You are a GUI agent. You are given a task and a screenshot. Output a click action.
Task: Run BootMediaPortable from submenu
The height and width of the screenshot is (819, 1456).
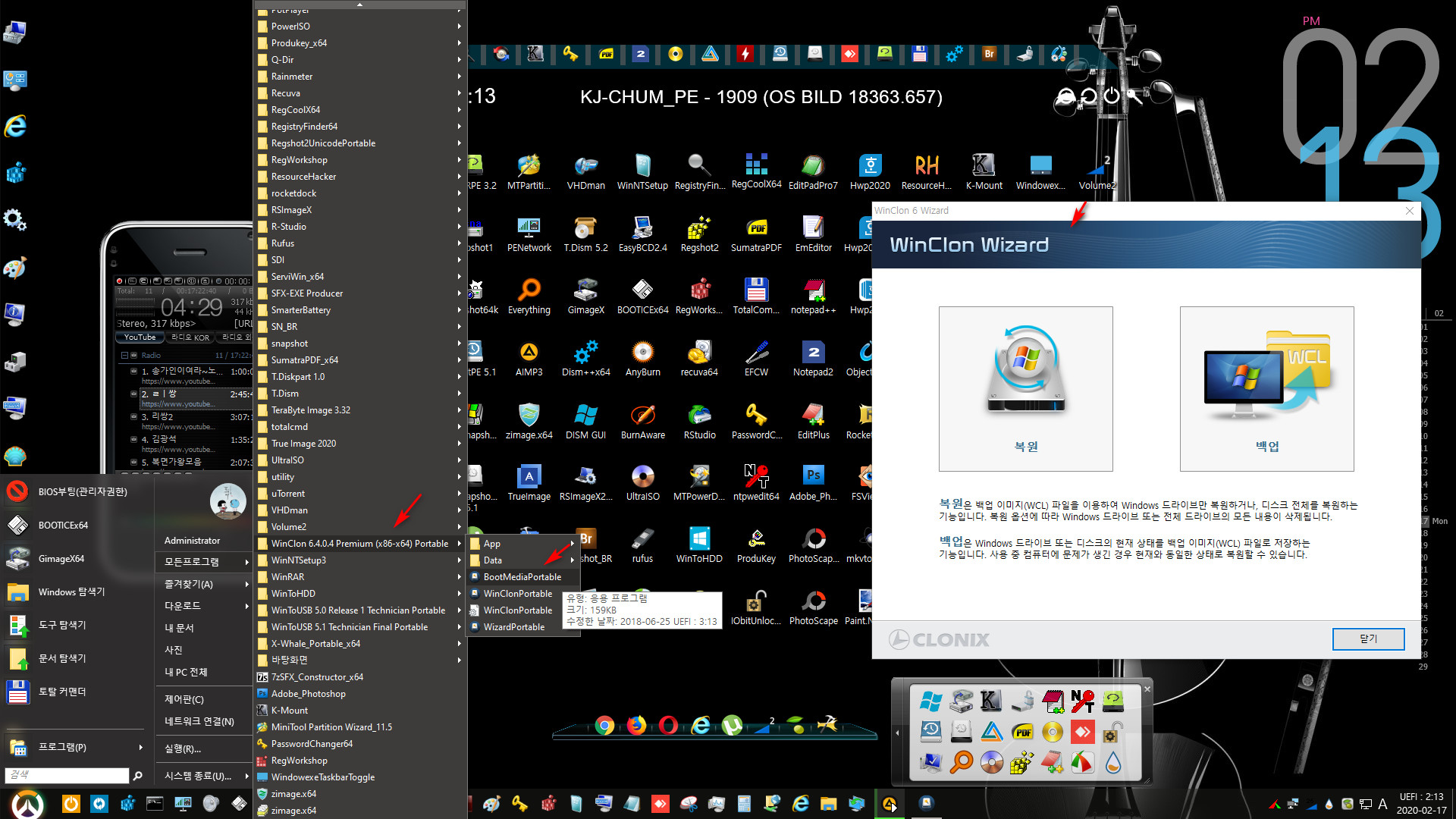pyautogui.click(x=522, y=576)
